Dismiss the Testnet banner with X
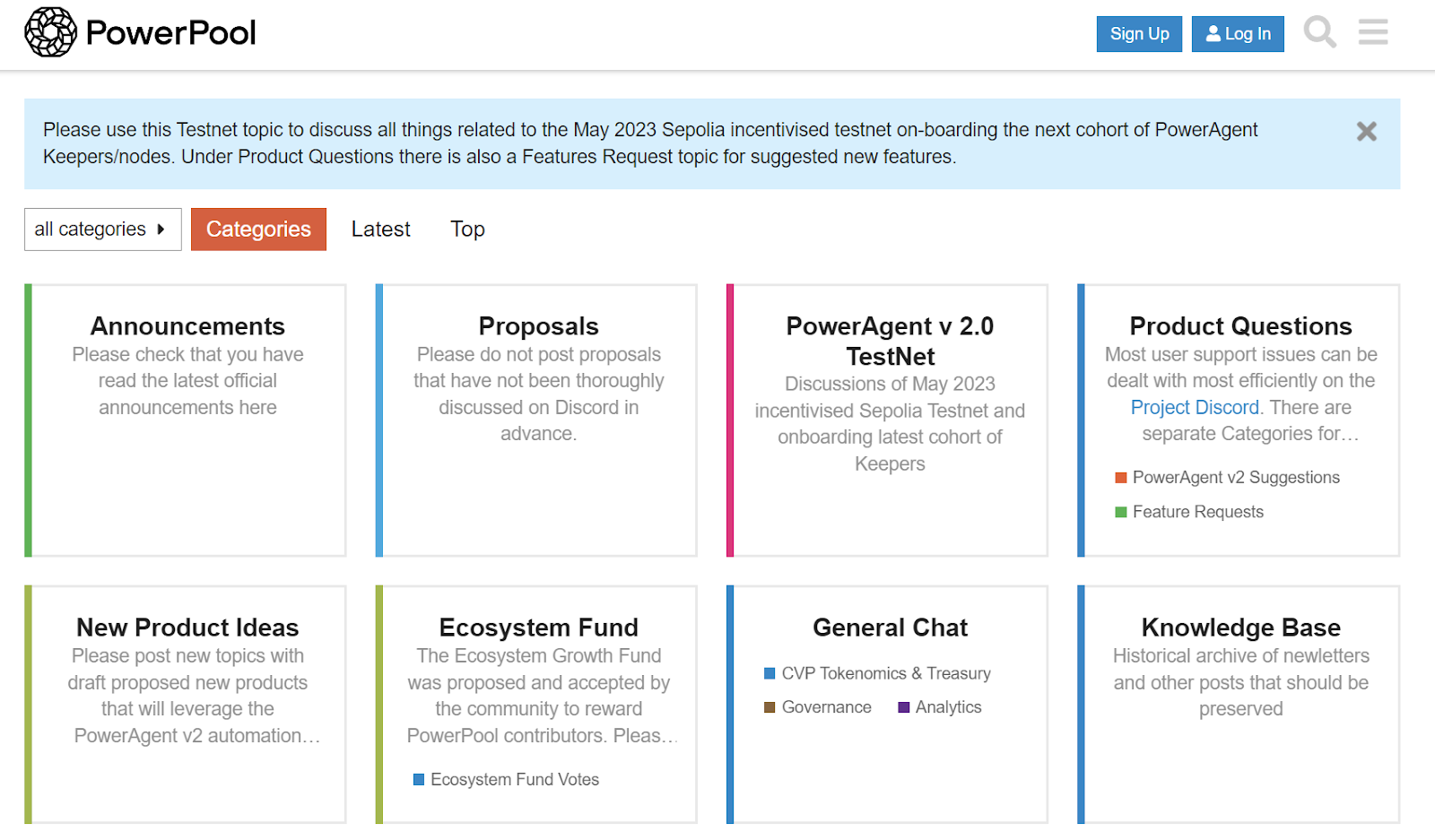Screen dimensions: 1435x840 coord(1366,131)
